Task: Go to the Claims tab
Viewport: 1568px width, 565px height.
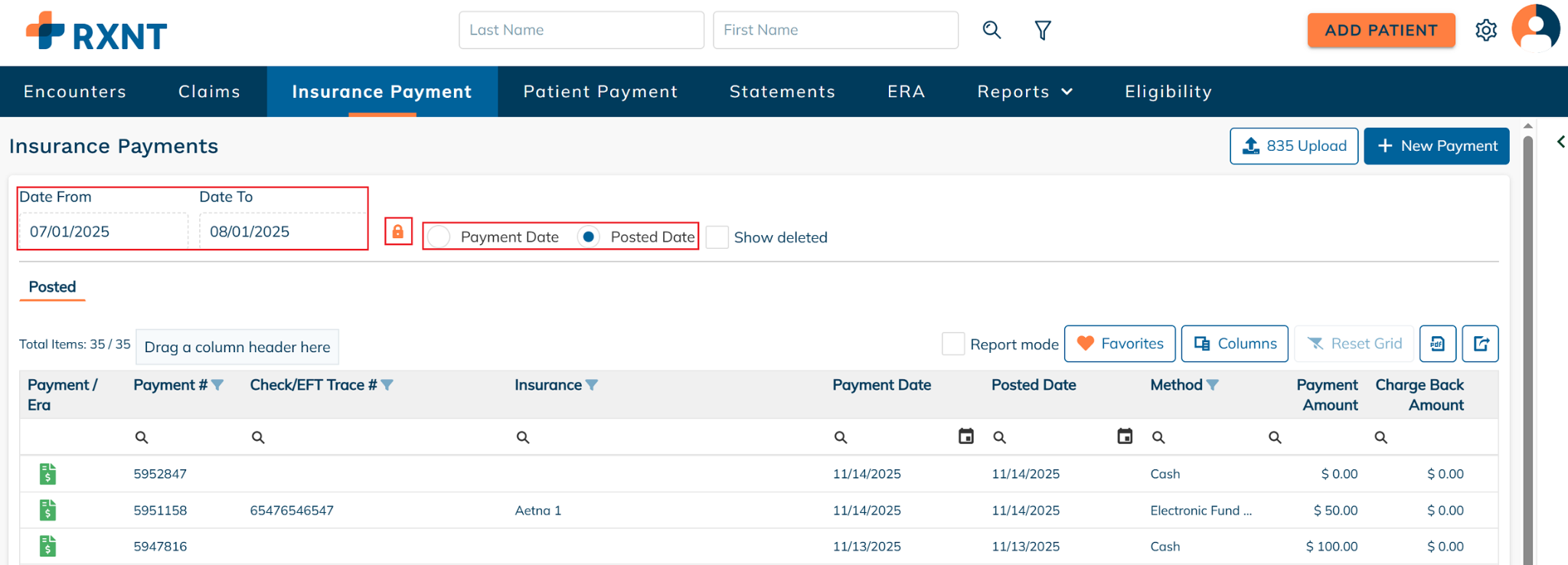Action: (209, 92)
